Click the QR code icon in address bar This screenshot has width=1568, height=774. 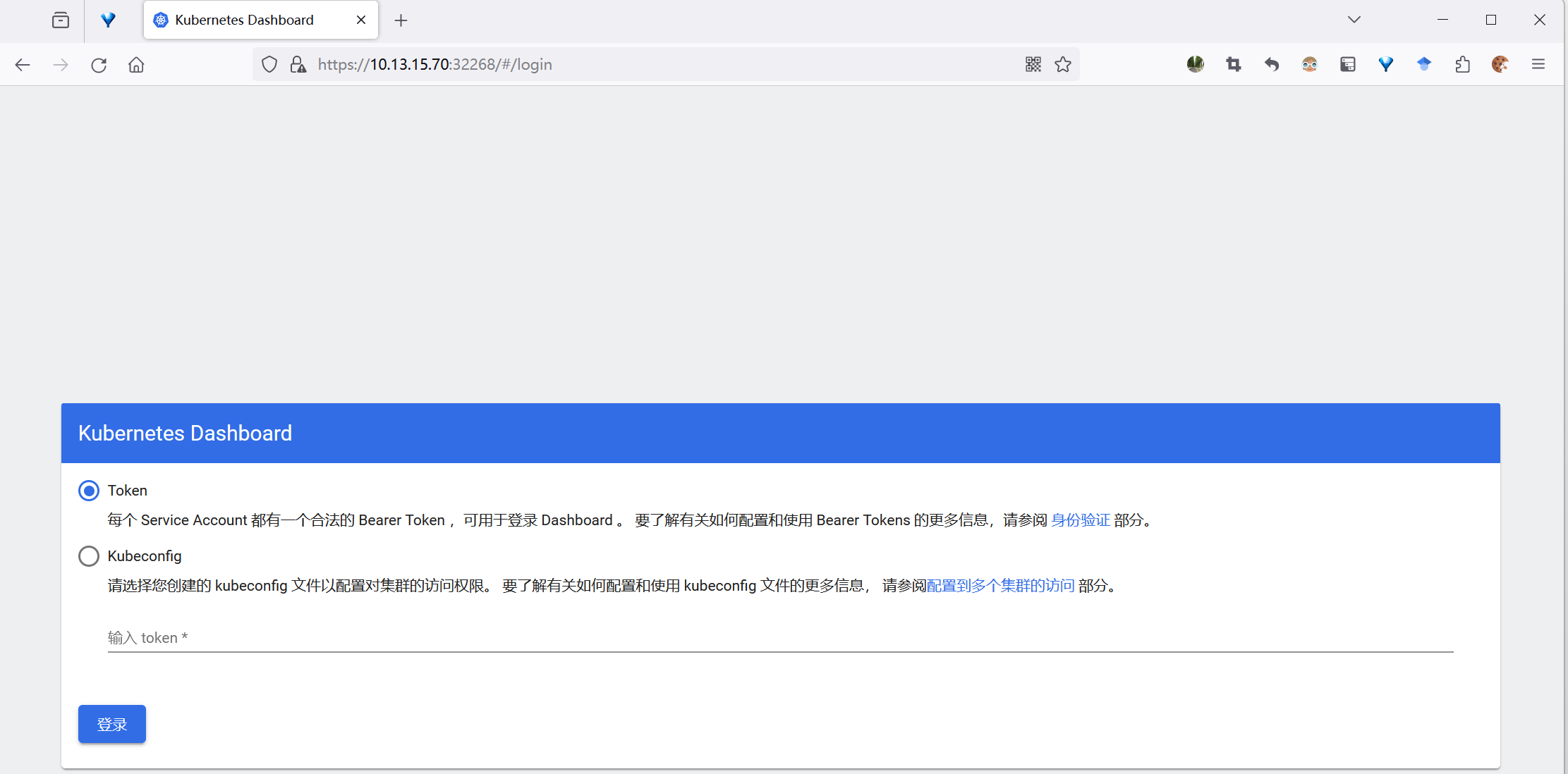click(1033, 64)
